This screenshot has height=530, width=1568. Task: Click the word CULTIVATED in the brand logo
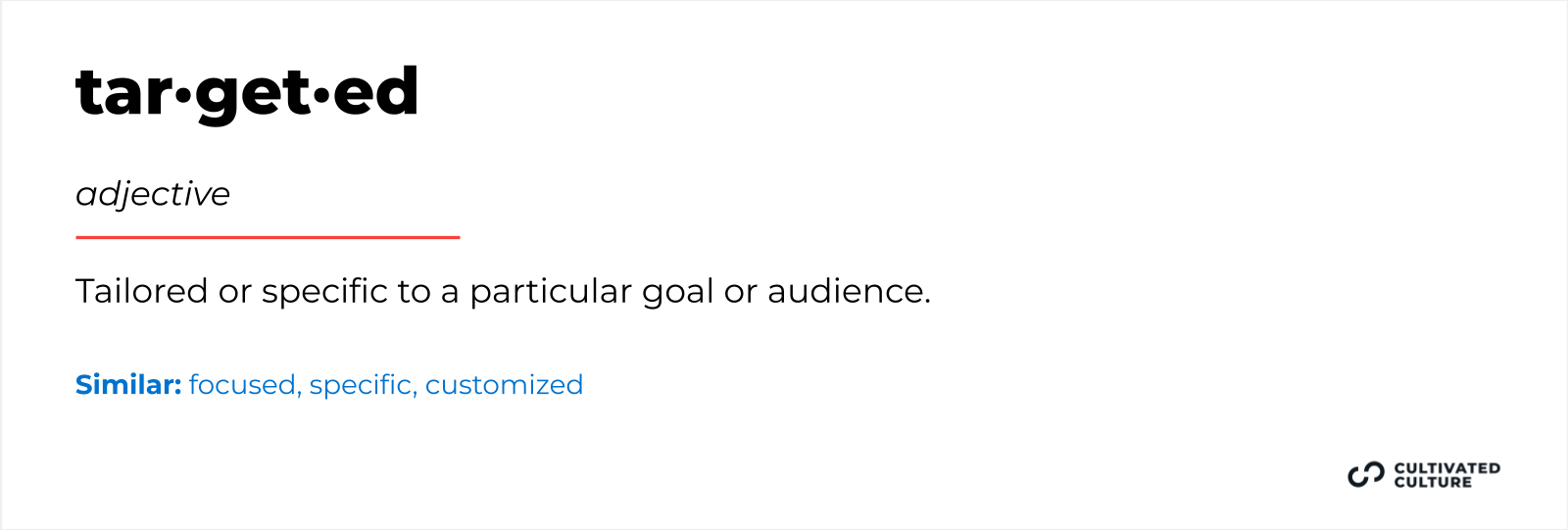1446,468
